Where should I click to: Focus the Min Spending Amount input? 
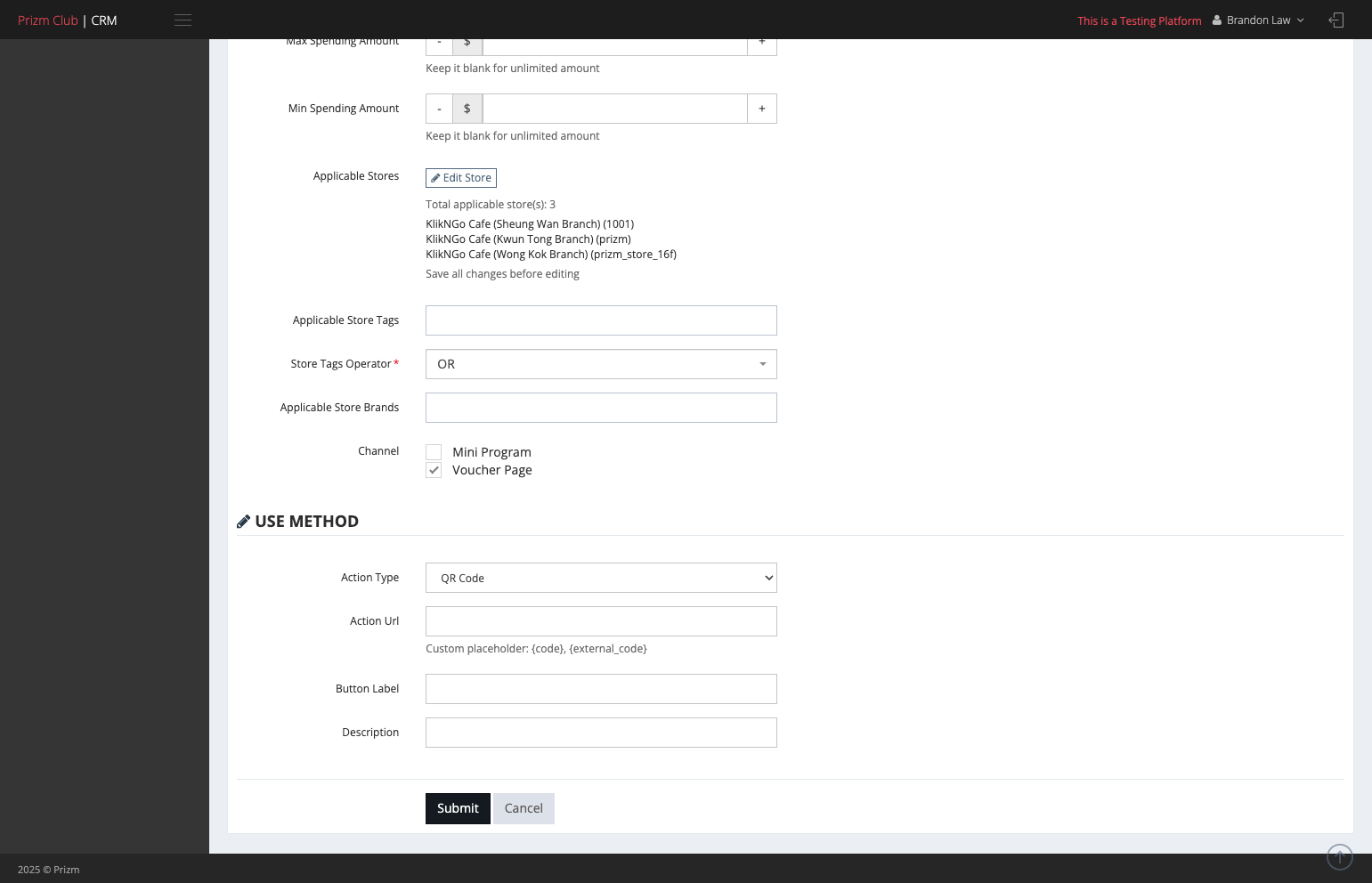(x=614, y=109)
